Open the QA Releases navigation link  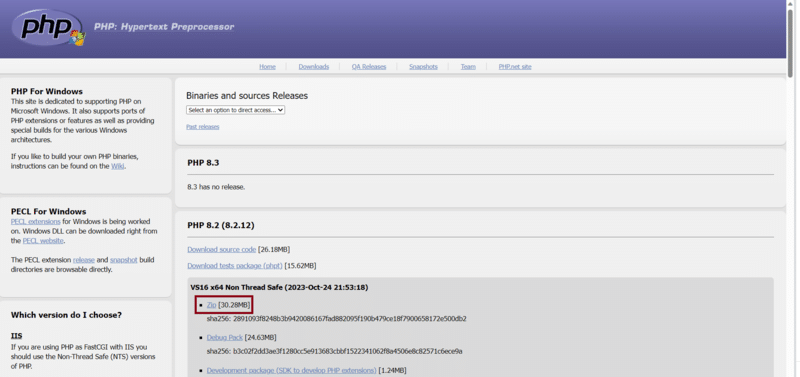click(x=368, y=67)
